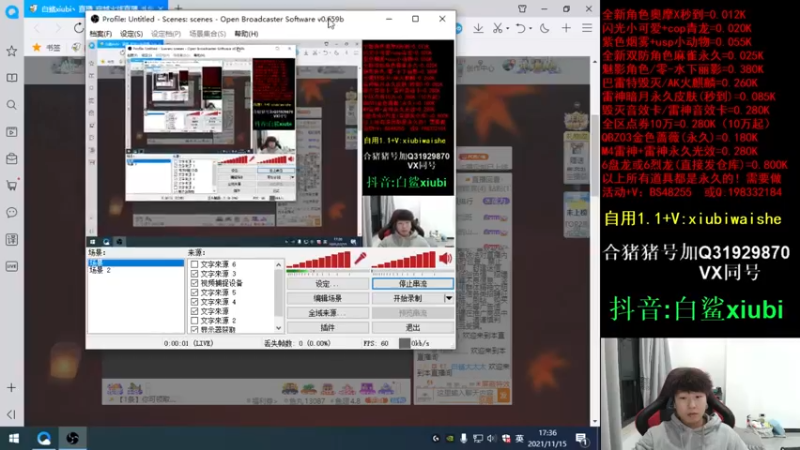The image size is (800, 450).
Task: Toggle night mode moon icon in browser
Action: coord(544,29)
